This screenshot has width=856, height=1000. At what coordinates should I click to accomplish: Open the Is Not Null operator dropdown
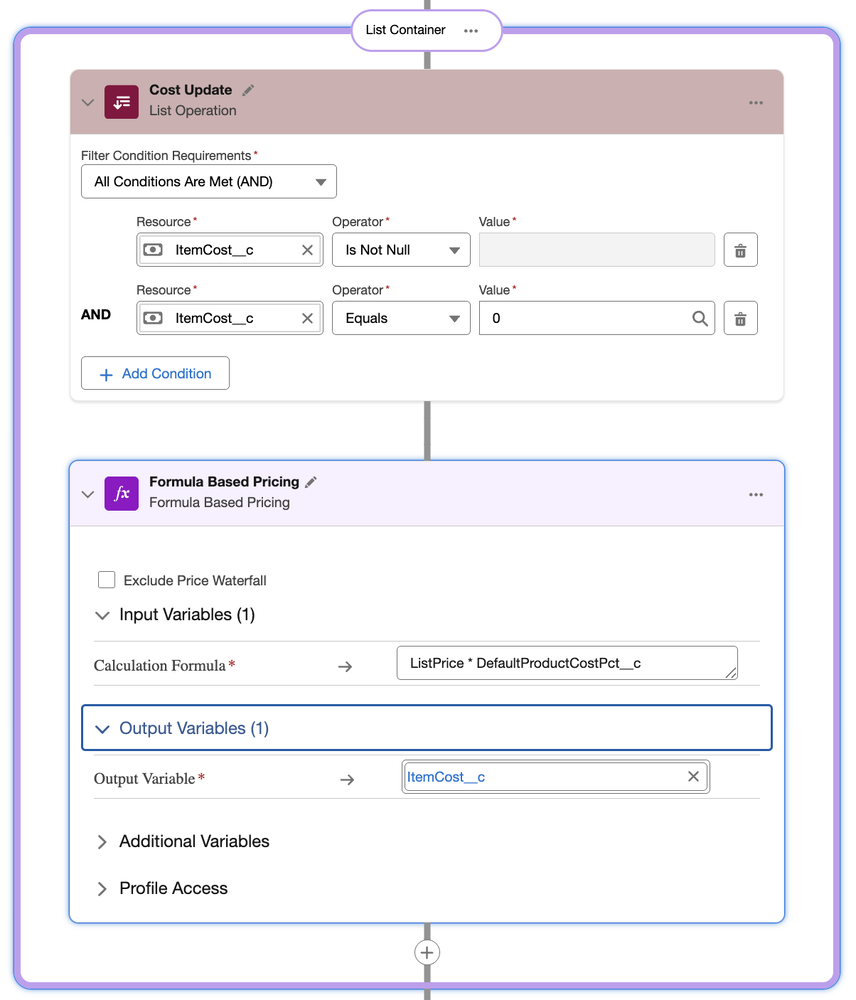(401, 250)
